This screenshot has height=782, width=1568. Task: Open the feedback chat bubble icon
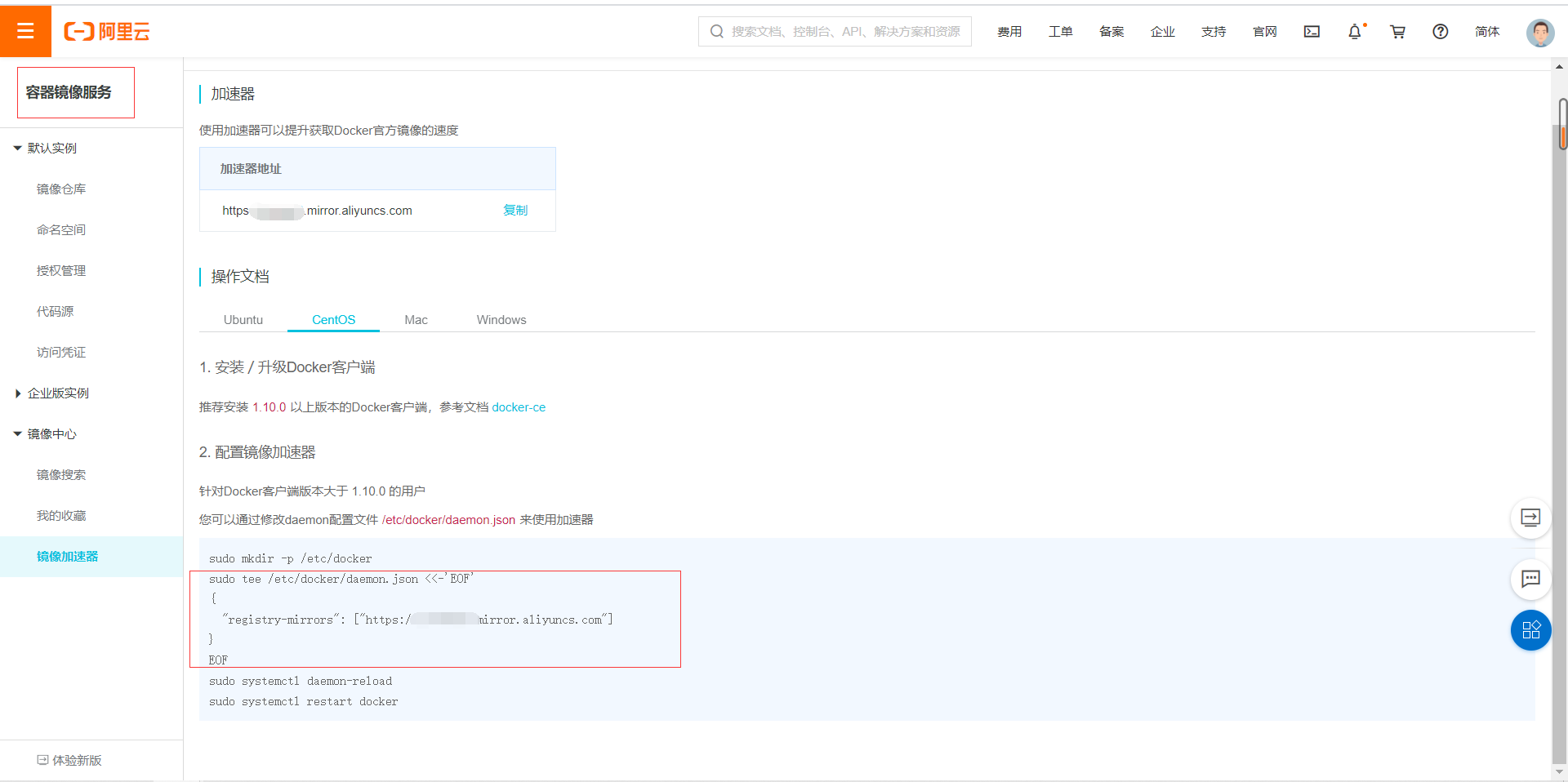coord(1530,579)
